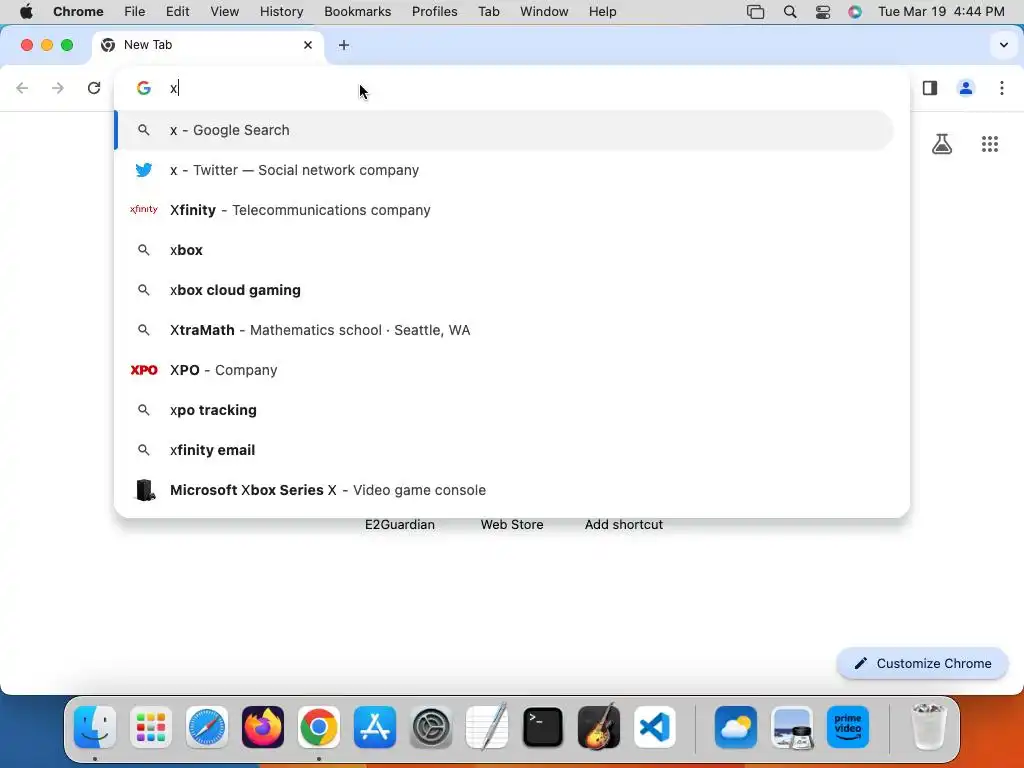Click the date and time display

(941, 11)
